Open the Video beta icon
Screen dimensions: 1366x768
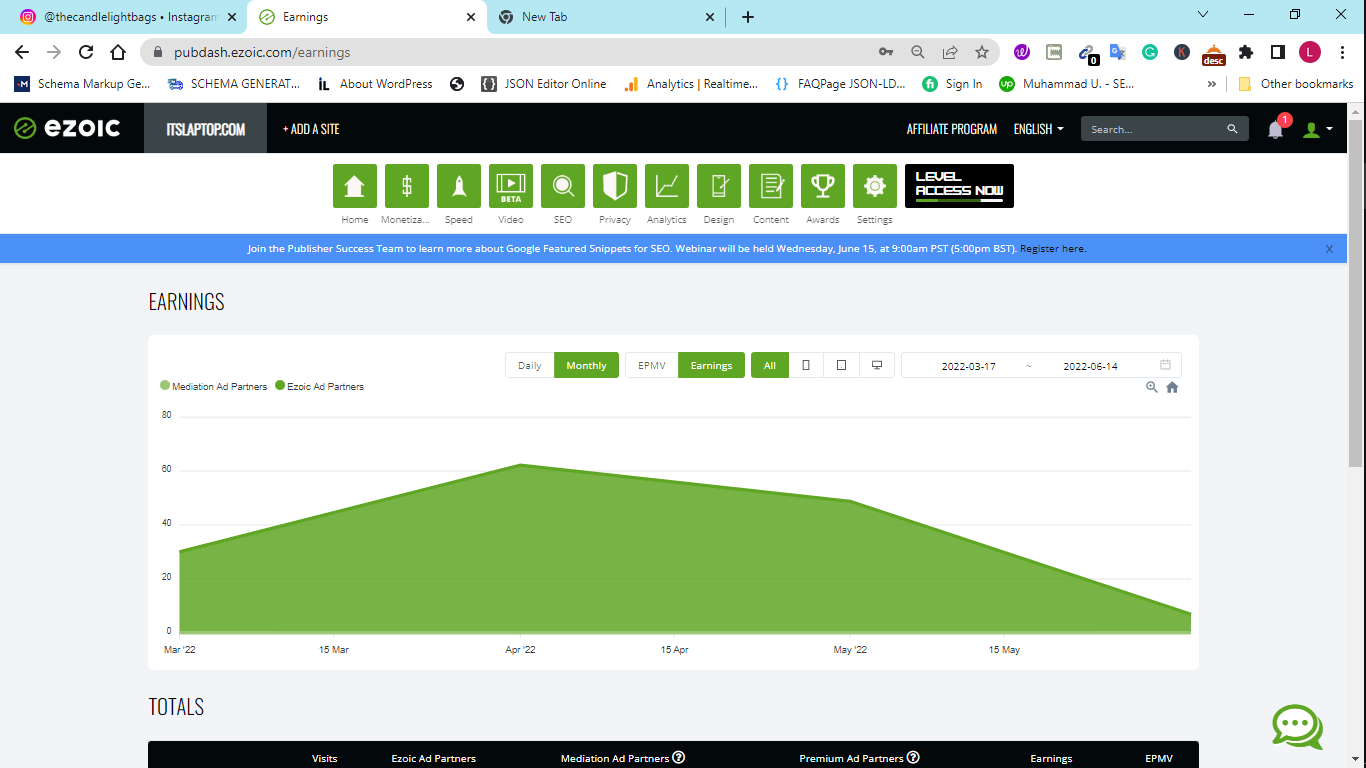coord(510,186)
